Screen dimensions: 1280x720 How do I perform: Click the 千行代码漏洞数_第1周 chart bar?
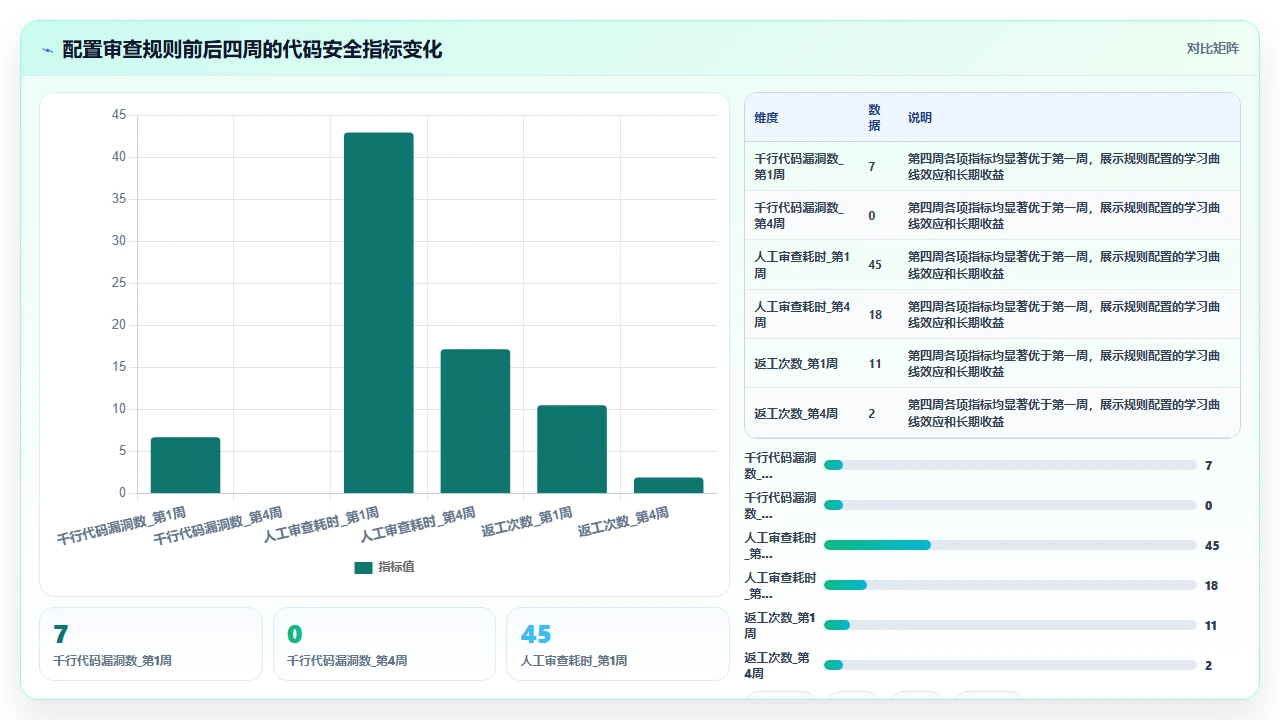185,465
